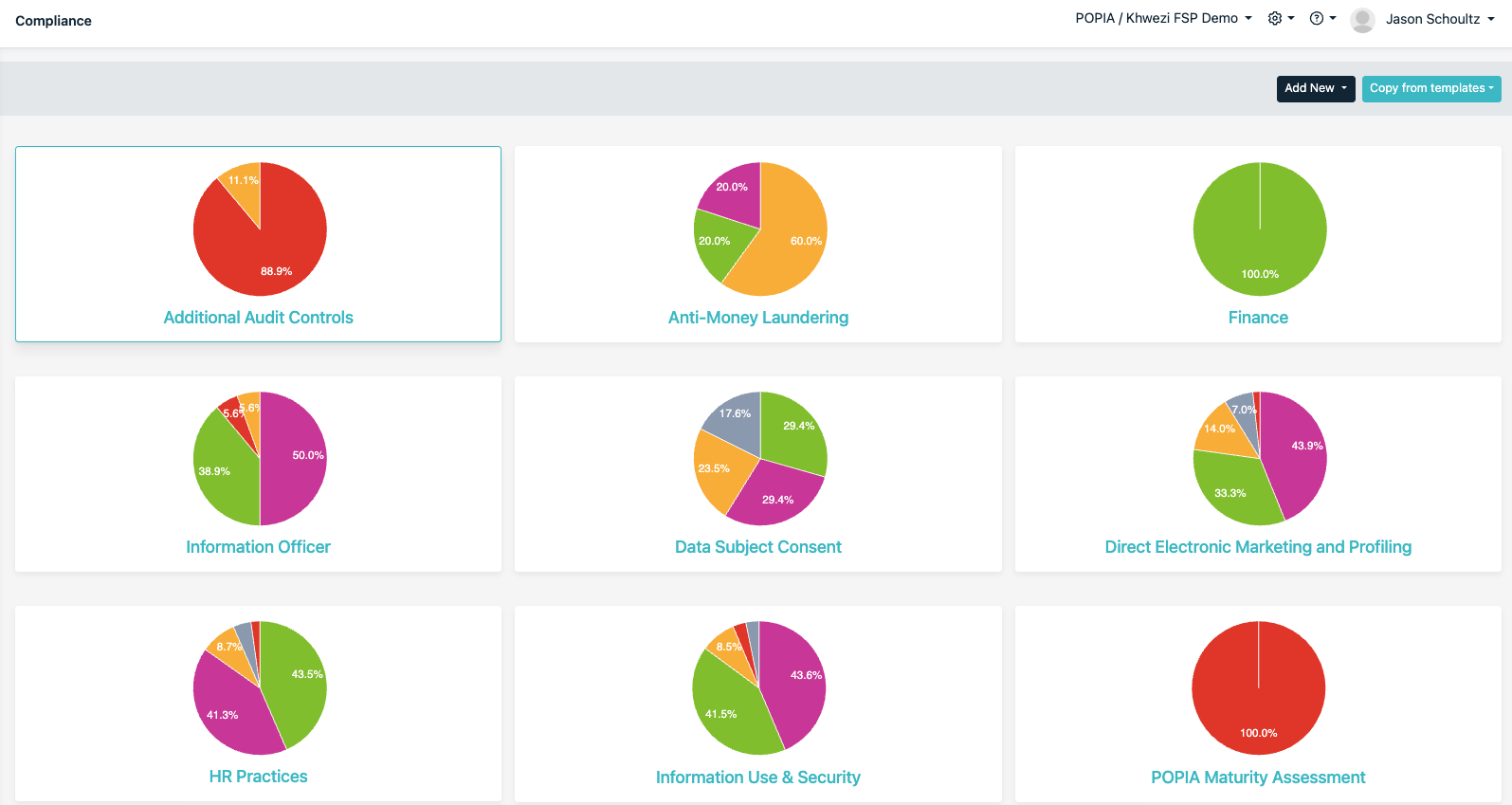Viewport: 1512px width, 805px height.
Task: Open the Information Officer link
Action: 258,547
